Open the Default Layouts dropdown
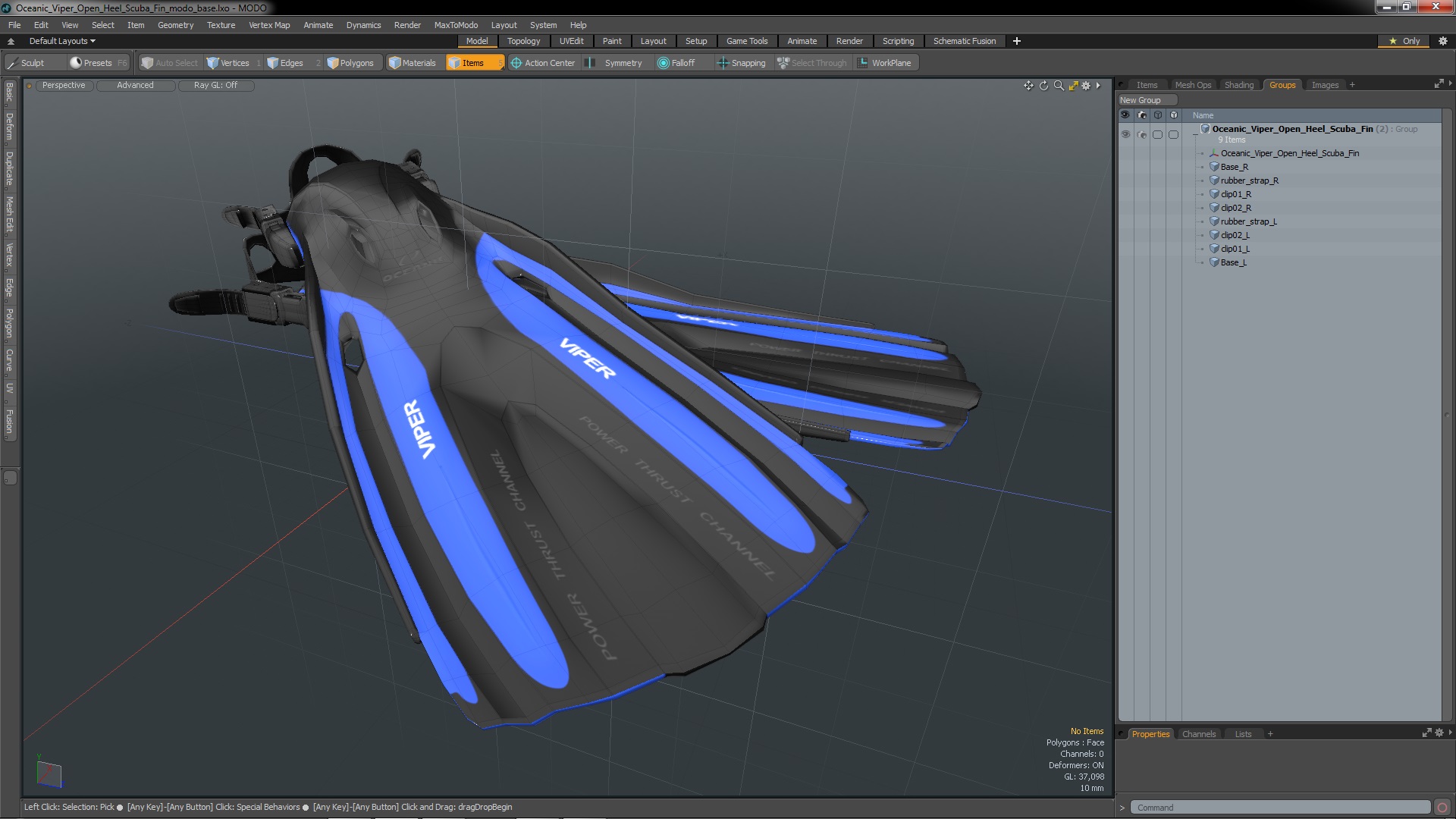This screenshot has width=1456, height=819. [x=62, y=41]
